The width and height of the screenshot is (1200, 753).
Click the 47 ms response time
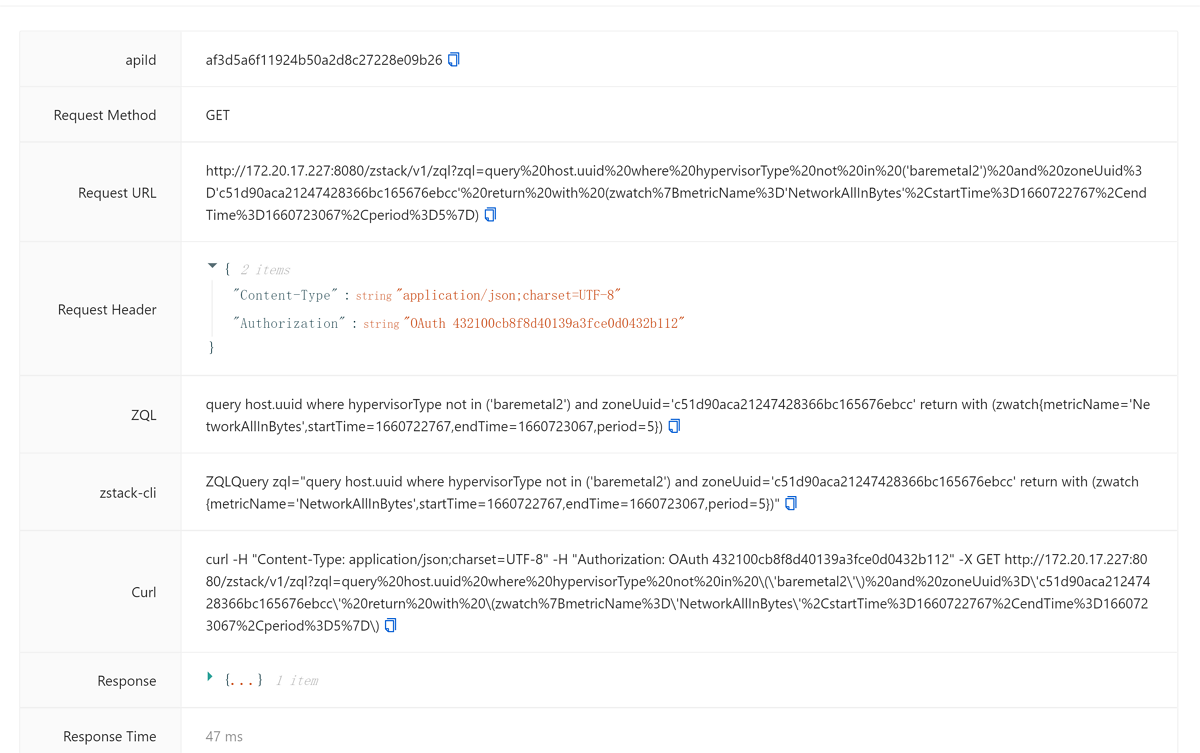click(224, 737)
